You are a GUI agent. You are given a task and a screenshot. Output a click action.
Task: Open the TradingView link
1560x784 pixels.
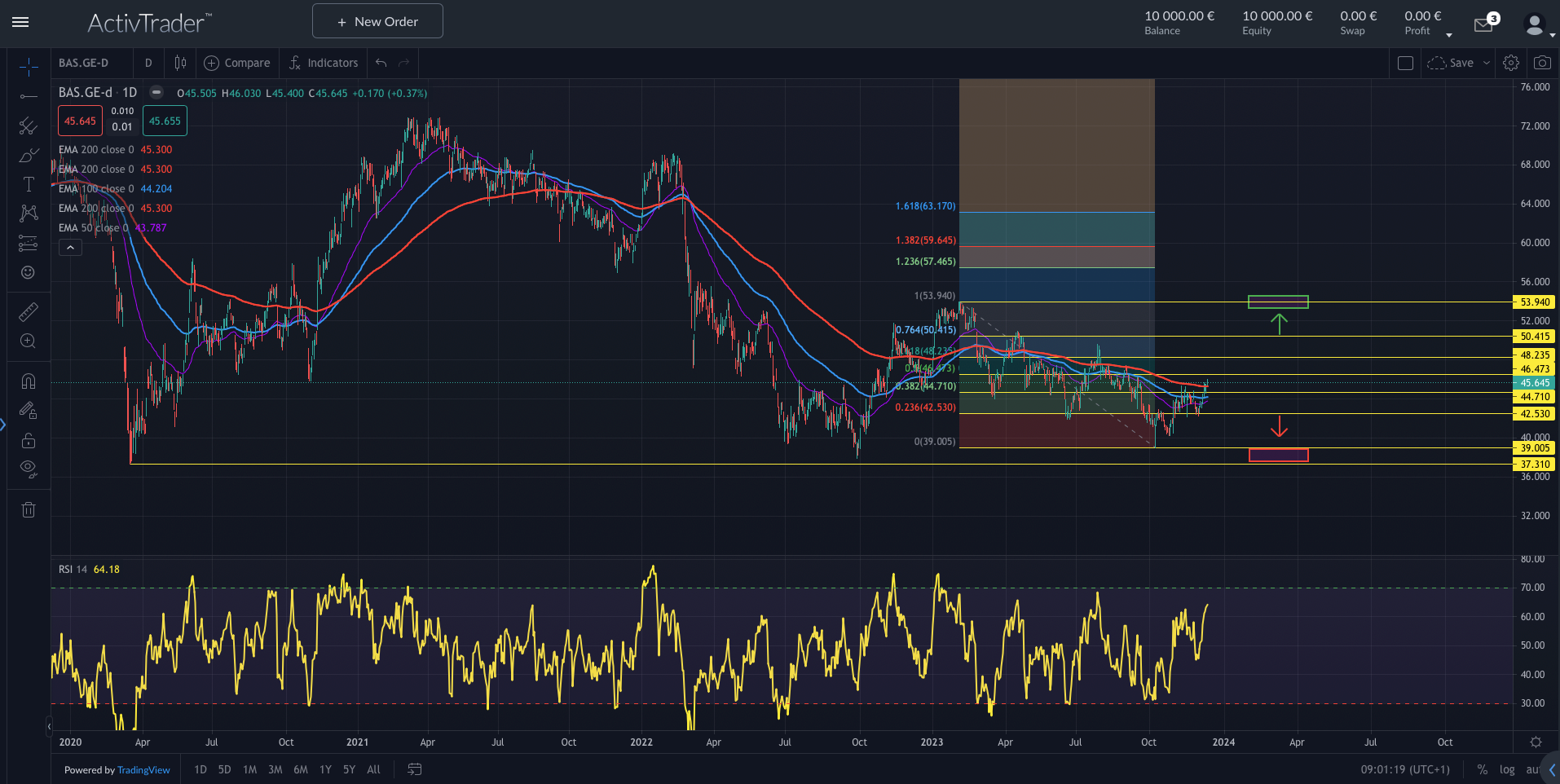(x=143, y=770)
